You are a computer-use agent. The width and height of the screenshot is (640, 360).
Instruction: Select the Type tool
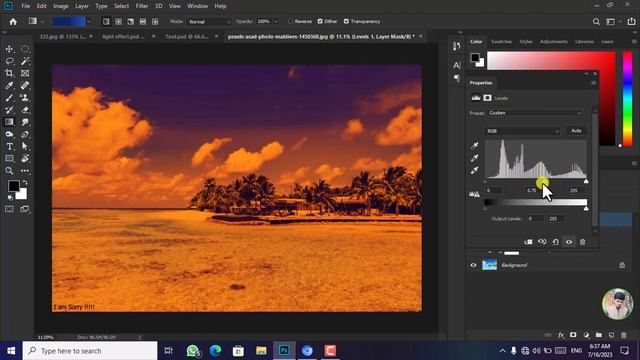click(9, 147)
